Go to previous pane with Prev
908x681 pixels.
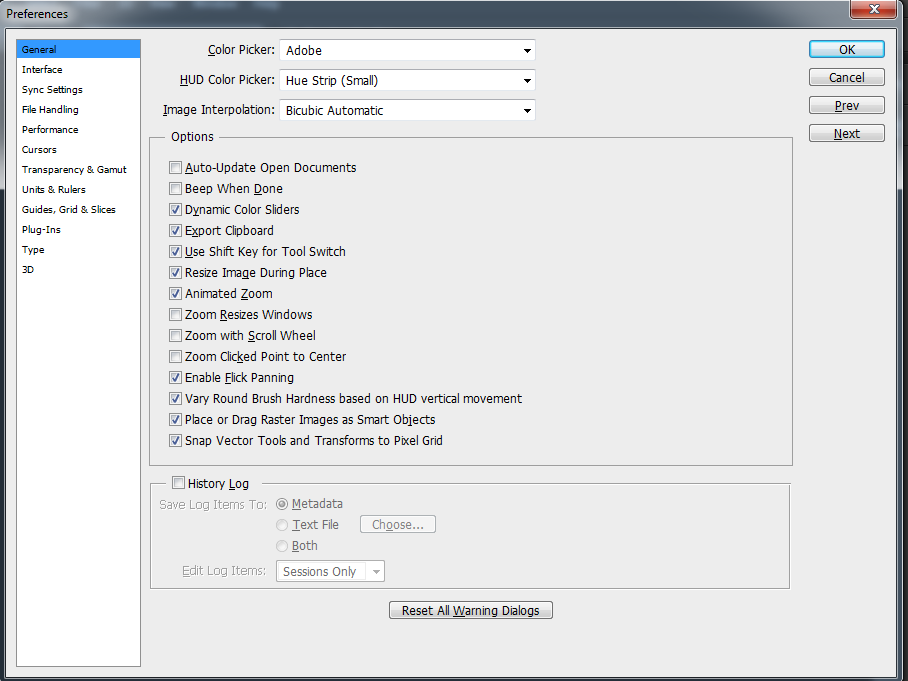[x=847, y=105]
